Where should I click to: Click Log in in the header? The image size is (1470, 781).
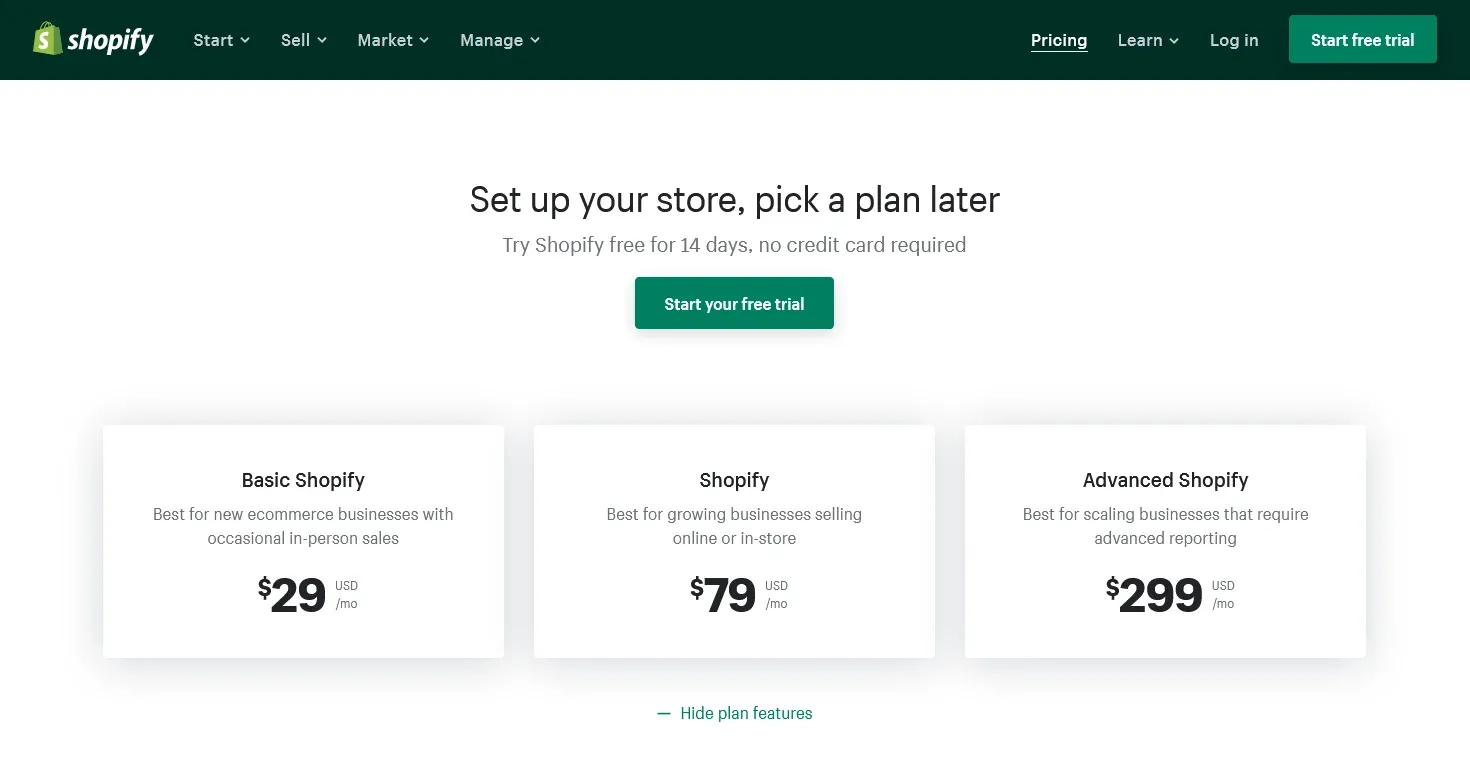[1233, 40]
